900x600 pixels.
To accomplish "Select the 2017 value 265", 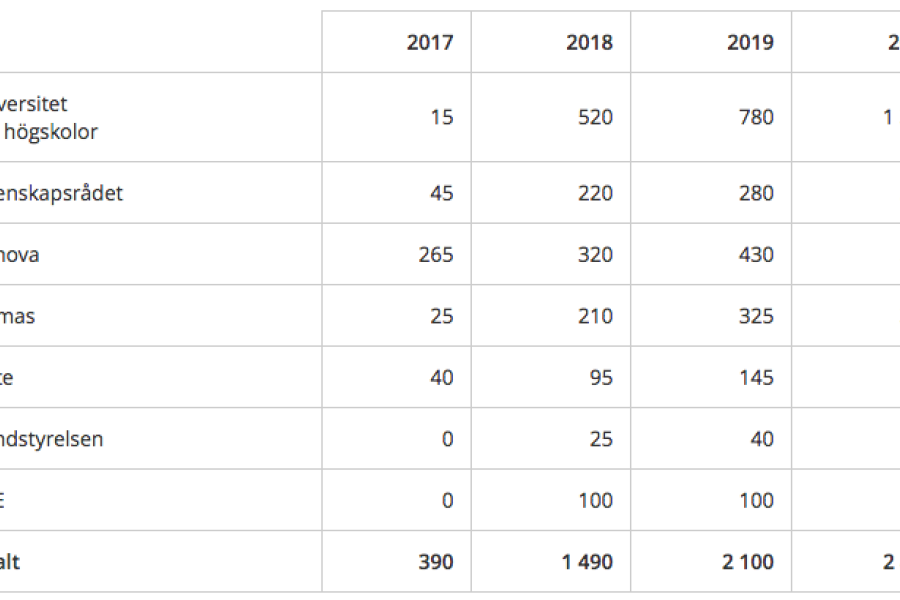I will 436,255.
